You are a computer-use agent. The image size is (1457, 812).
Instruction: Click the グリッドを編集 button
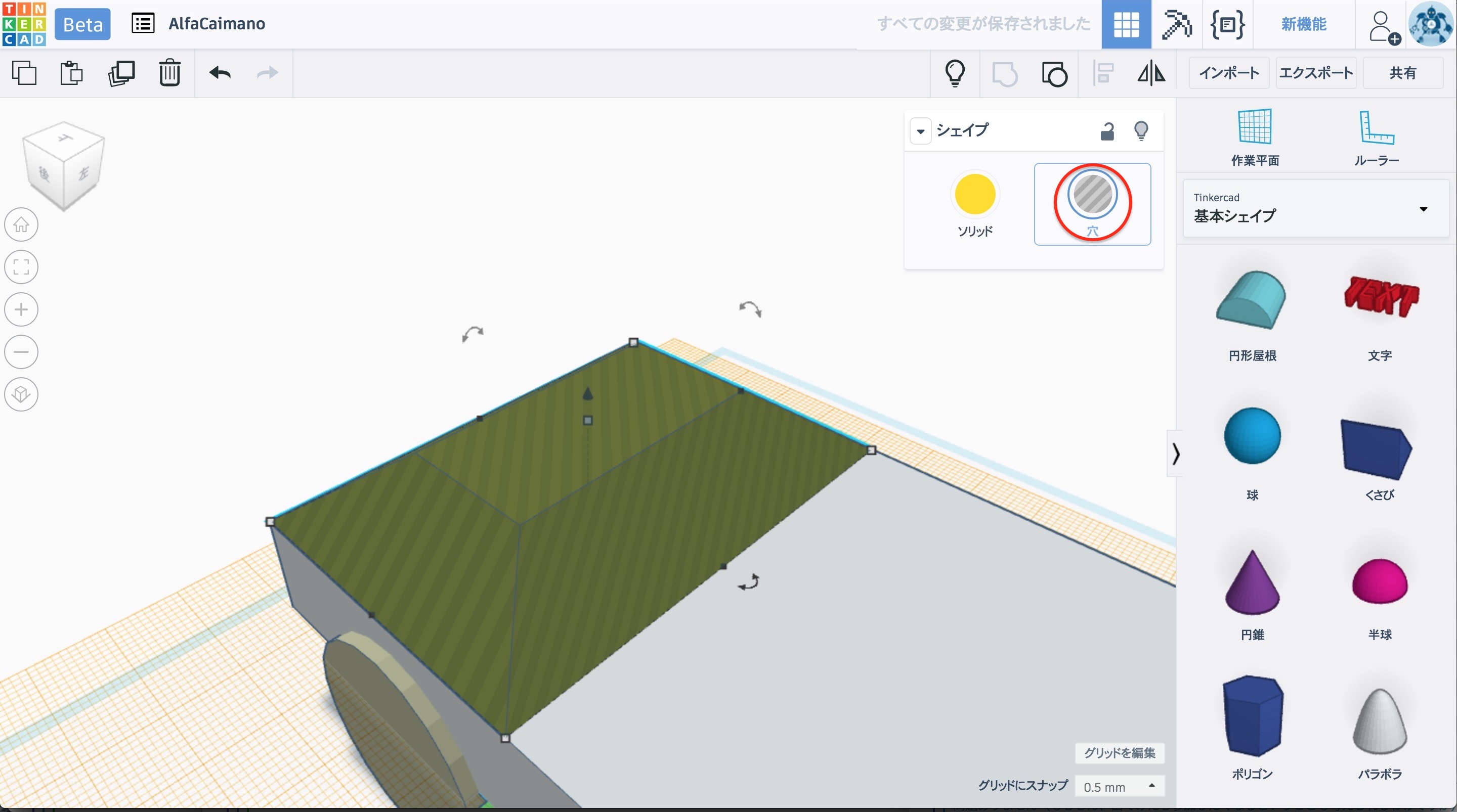(x=1120, y=753)
